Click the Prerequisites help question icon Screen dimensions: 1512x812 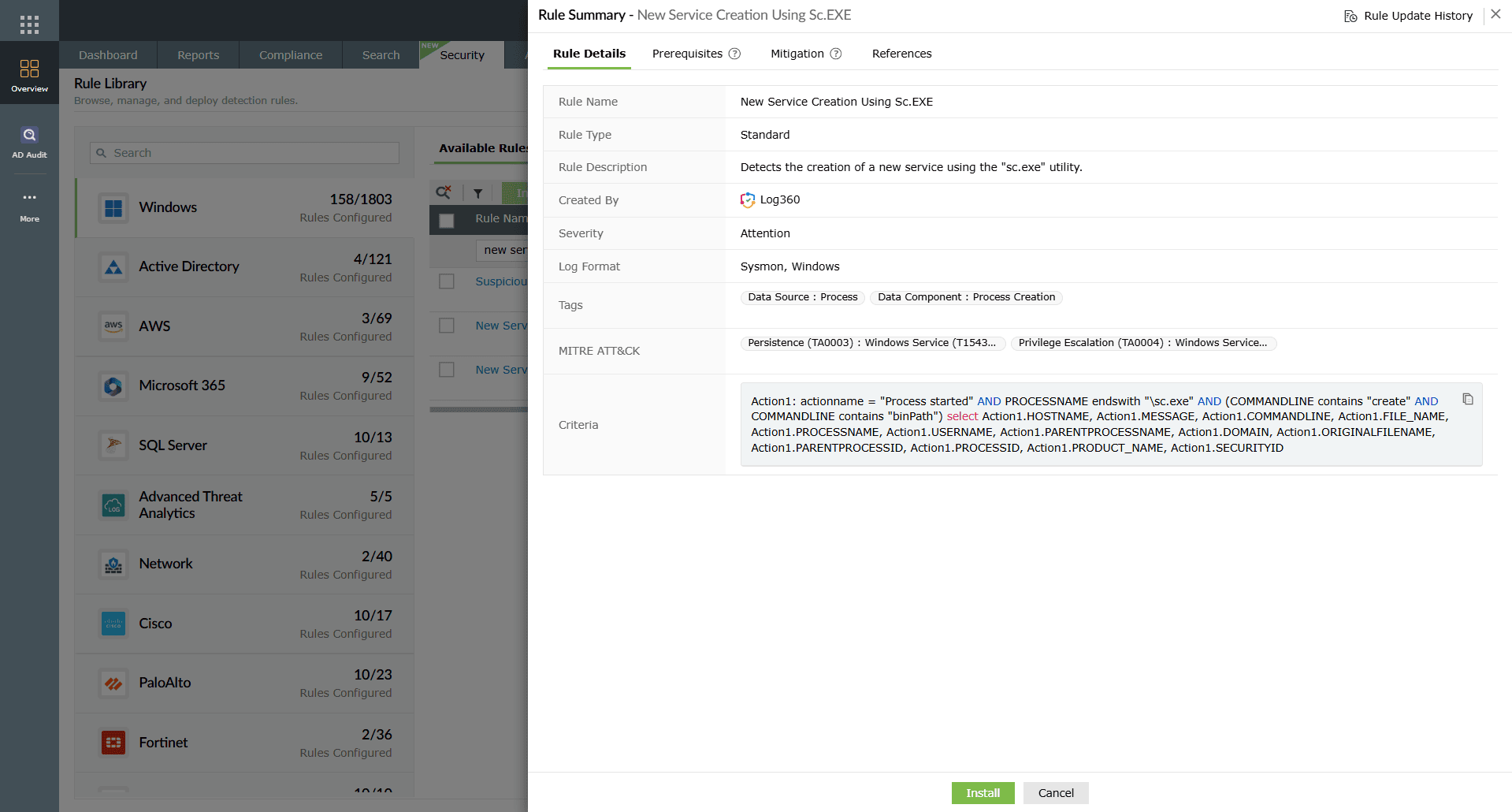734,54
